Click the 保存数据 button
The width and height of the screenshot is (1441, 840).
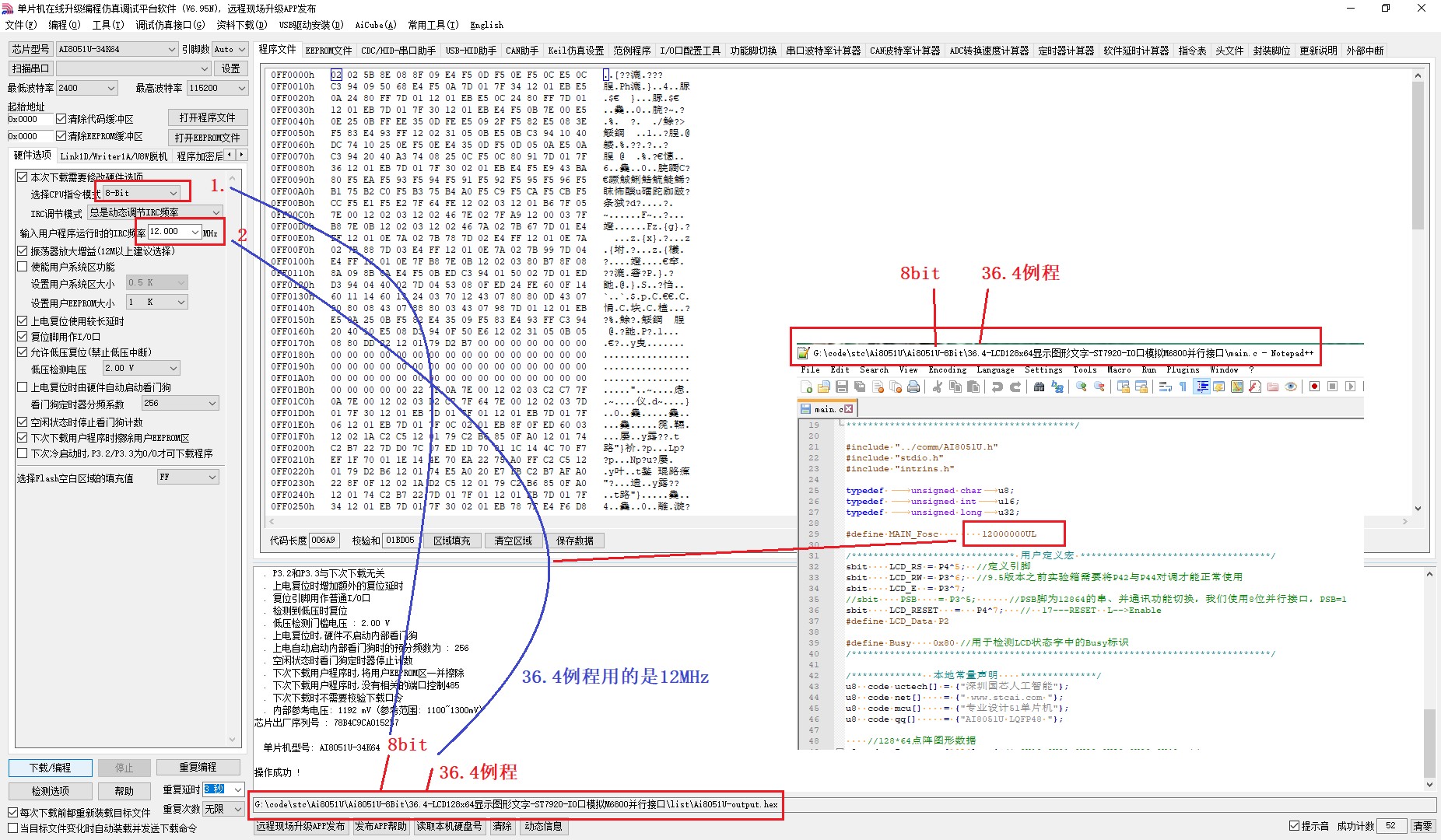click(575, 541)
